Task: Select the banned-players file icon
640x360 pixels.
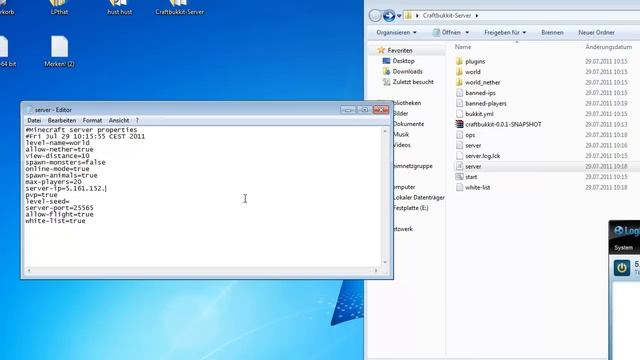Action: [459, 104]
